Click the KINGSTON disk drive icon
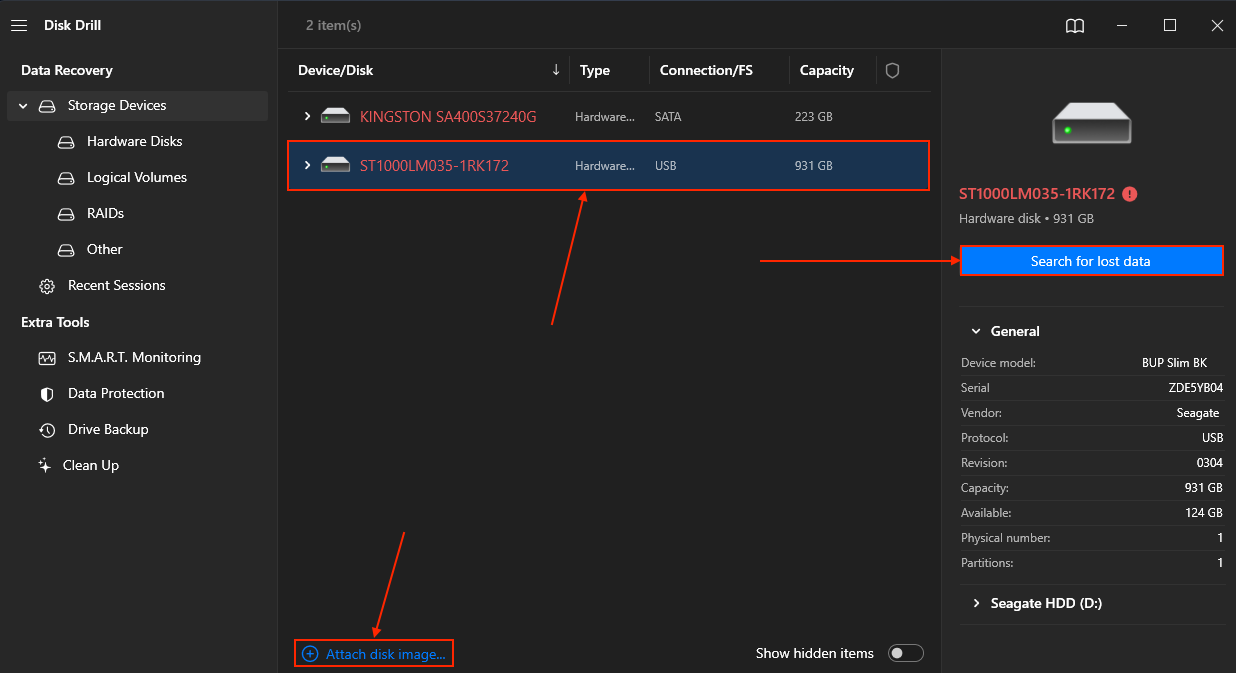Viewport: 1236px width, 673px height. [x=335, y=117]
